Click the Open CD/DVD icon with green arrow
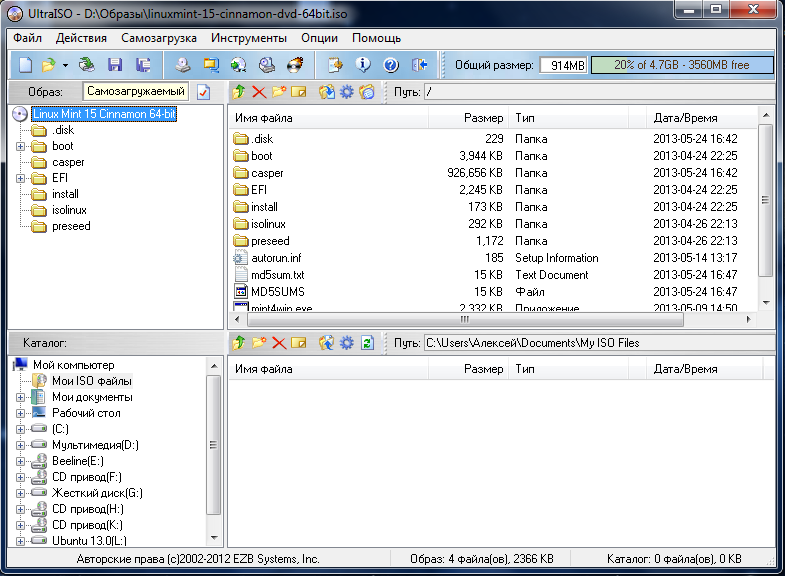 pos(87,65)
